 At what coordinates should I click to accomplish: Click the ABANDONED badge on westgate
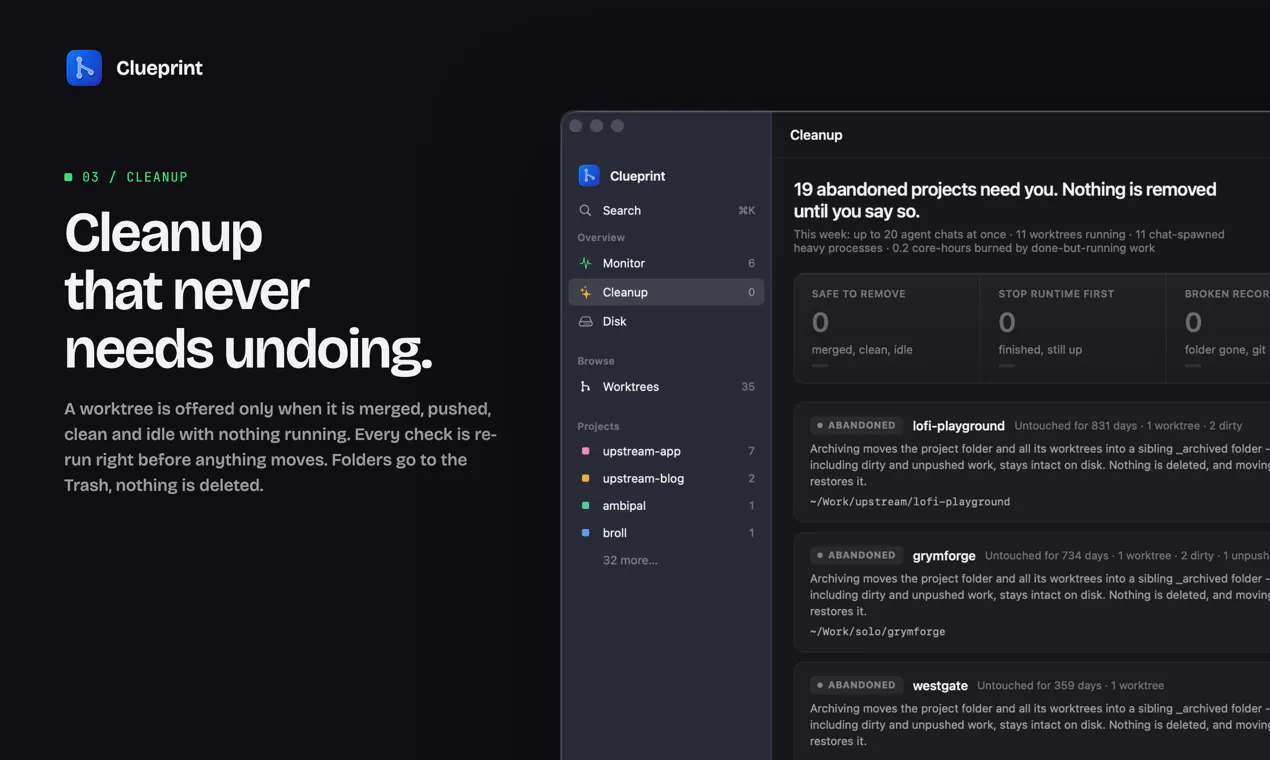[857, 685]
